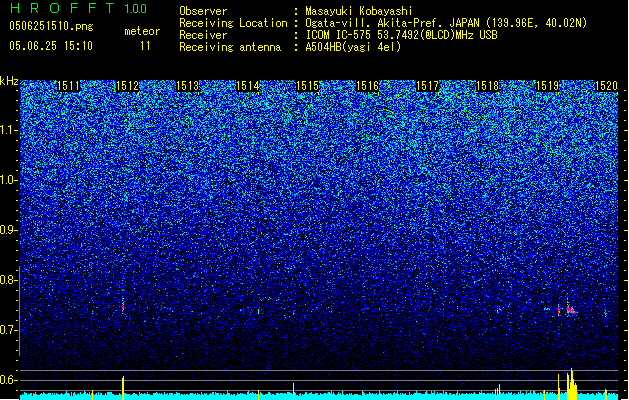Click the HROFFT 1.0.0 title text
Image resolution: width=629 pixels, height=400 pixels.
(x=79, y=8)
